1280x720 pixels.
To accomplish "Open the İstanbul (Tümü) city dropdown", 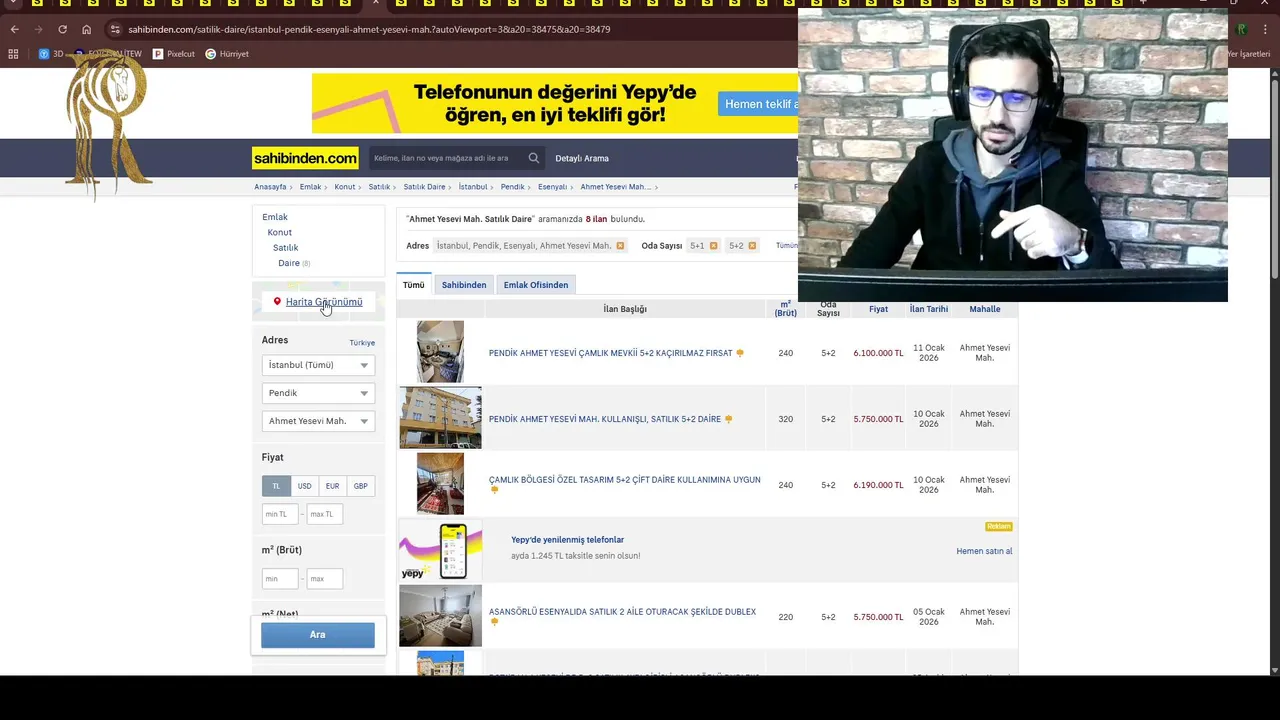I will click(318, 365).
